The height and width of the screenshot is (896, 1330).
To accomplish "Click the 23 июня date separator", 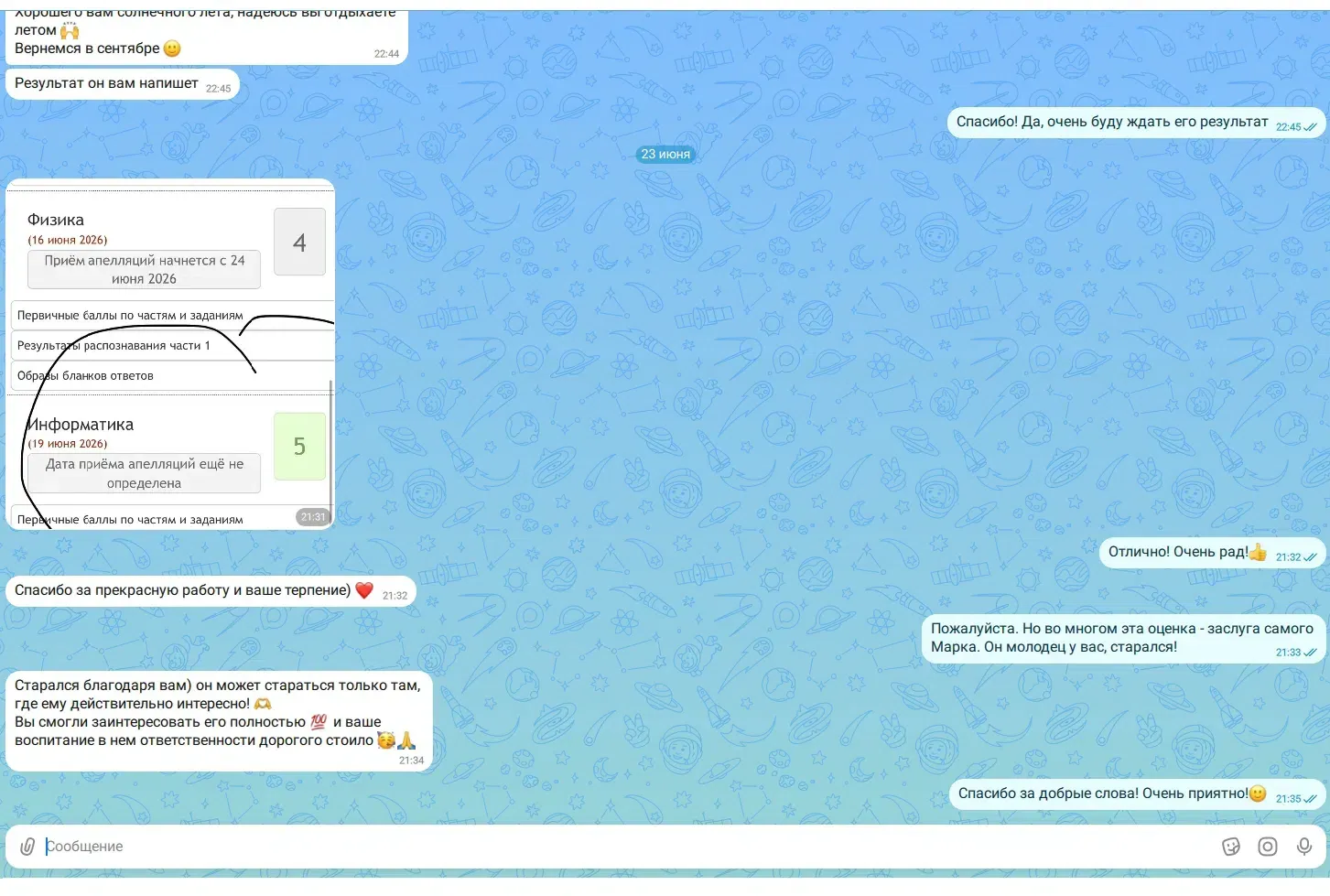I will tap(665, 154).
